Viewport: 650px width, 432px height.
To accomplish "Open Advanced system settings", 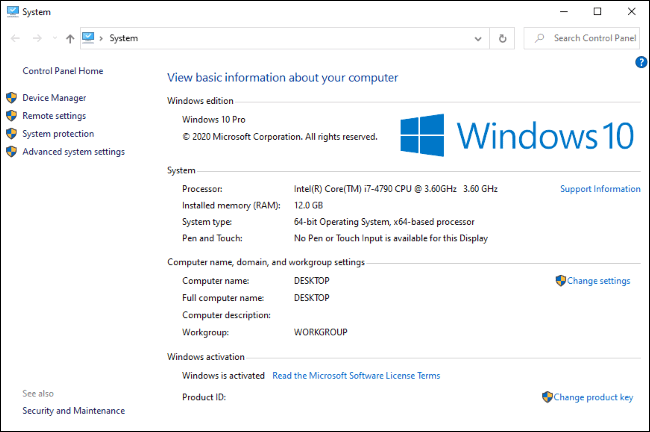I will 73,152.
